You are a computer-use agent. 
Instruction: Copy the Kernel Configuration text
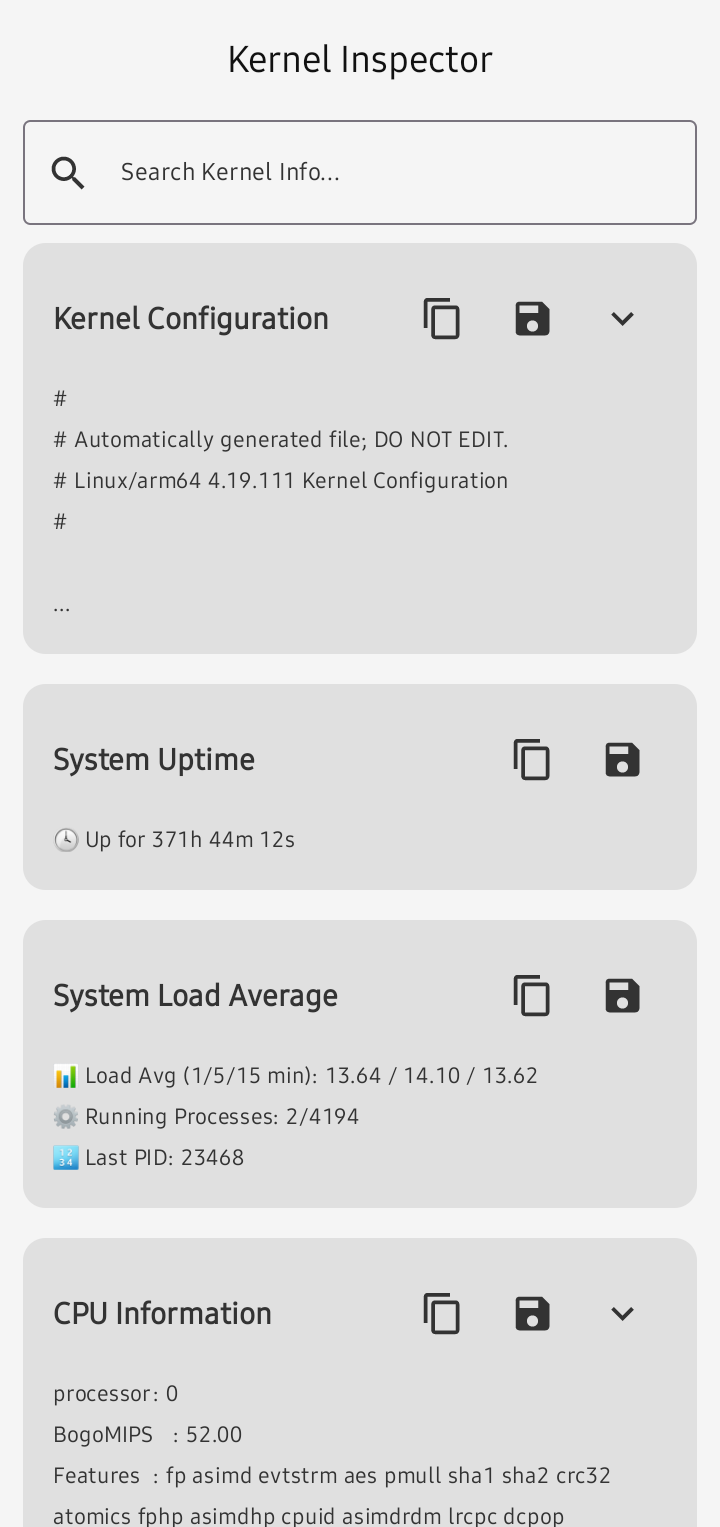click(441, 319)
